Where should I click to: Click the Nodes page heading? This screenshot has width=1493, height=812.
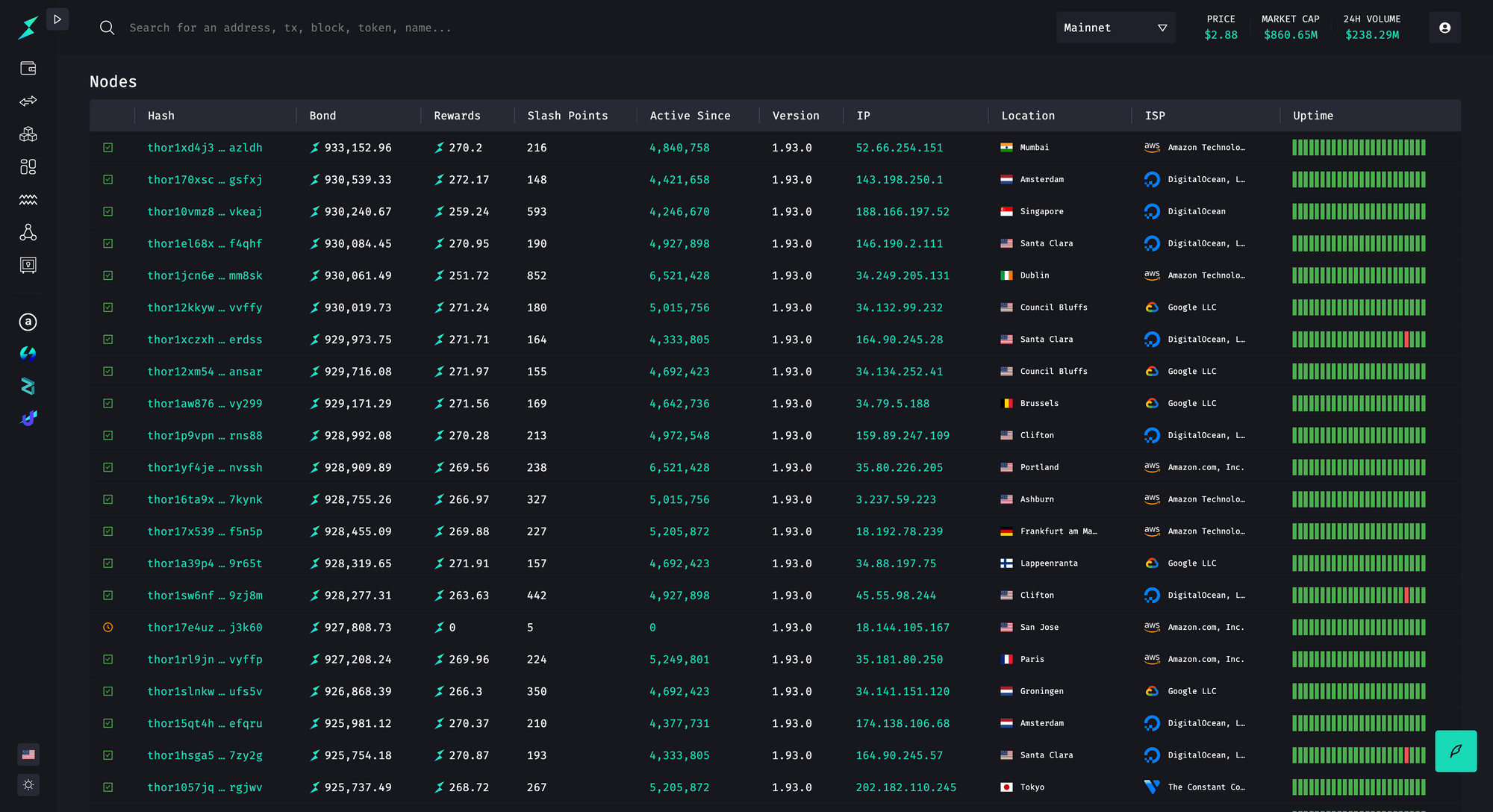(x=113, y=82)
